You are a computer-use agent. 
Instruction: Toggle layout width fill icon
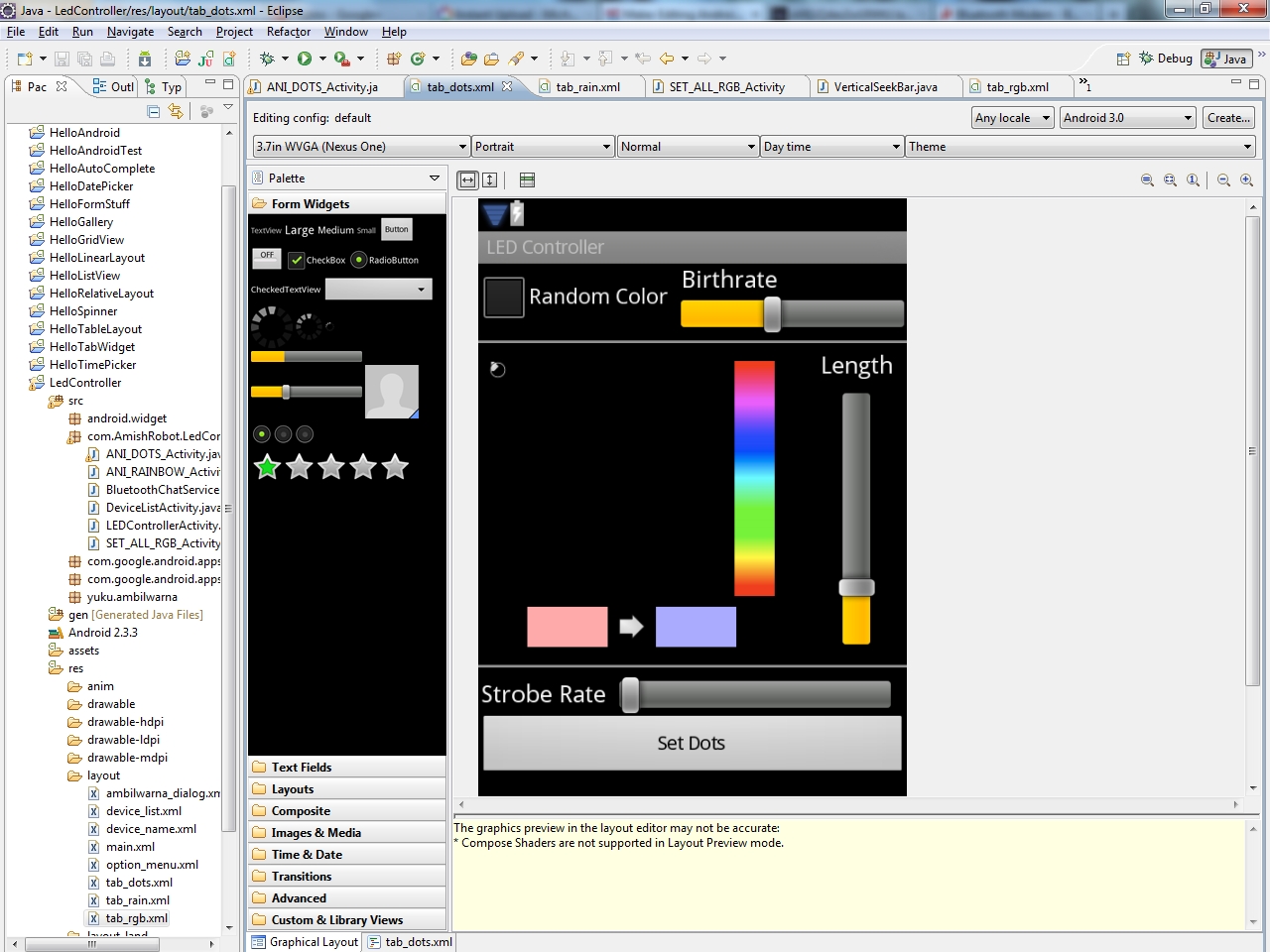click(467, 179)
